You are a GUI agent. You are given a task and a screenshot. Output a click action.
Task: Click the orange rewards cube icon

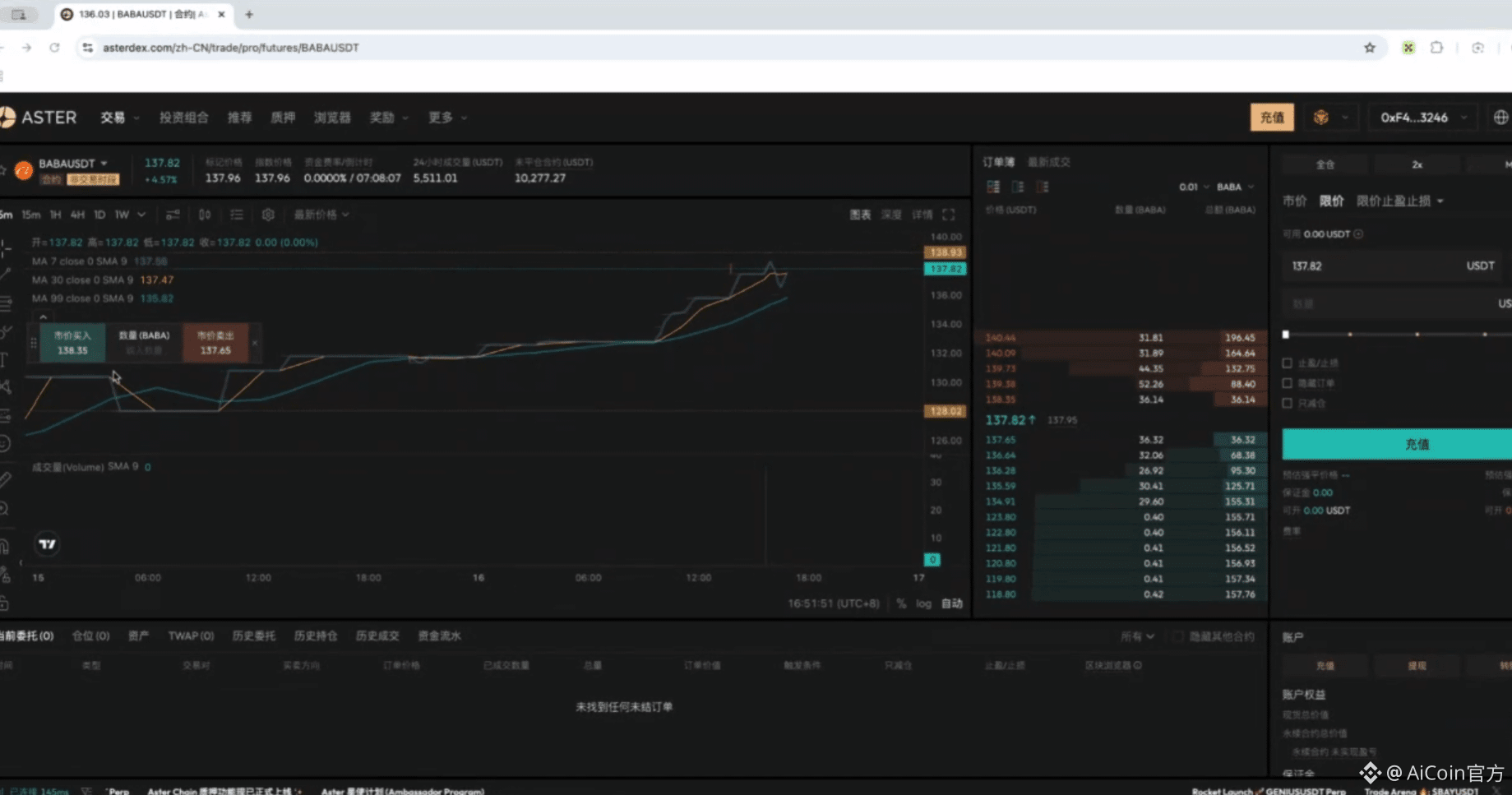click(1320, 118)
